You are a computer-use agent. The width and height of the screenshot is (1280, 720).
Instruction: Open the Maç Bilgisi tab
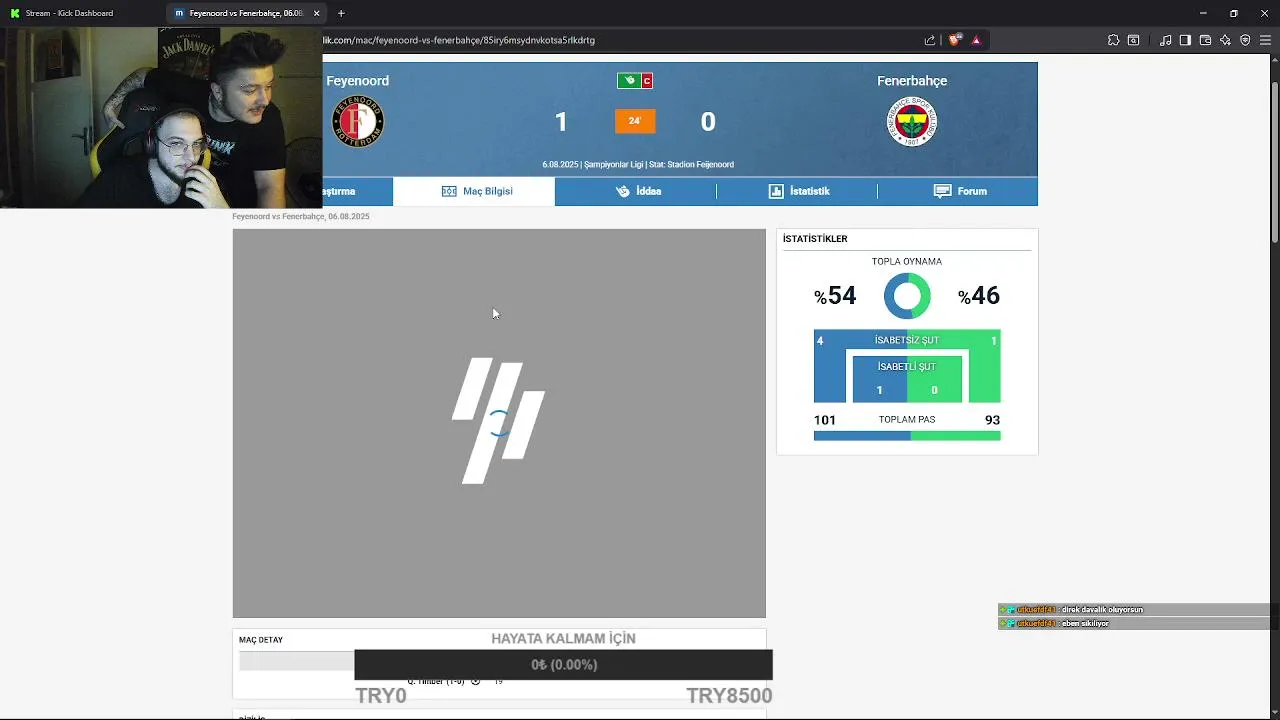tap(474, 191)
